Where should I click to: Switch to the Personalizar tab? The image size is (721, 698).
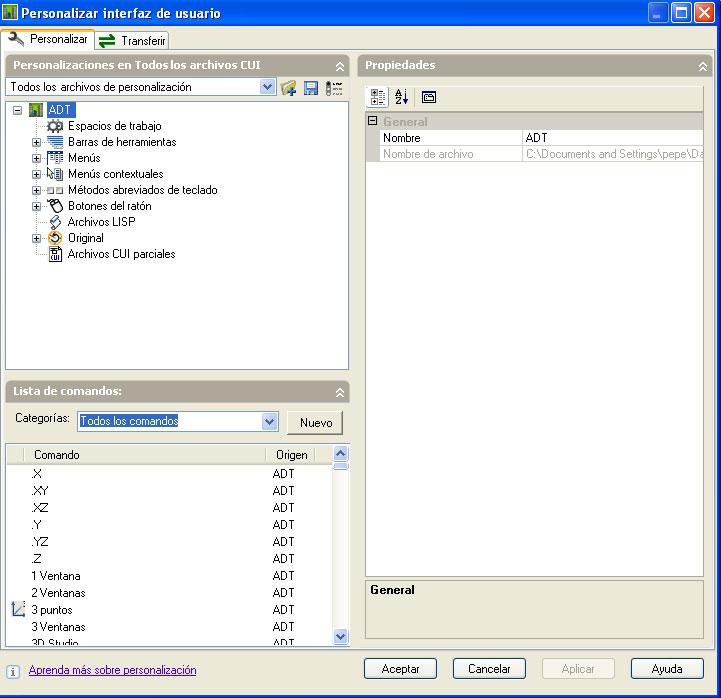tap(48, 39)
